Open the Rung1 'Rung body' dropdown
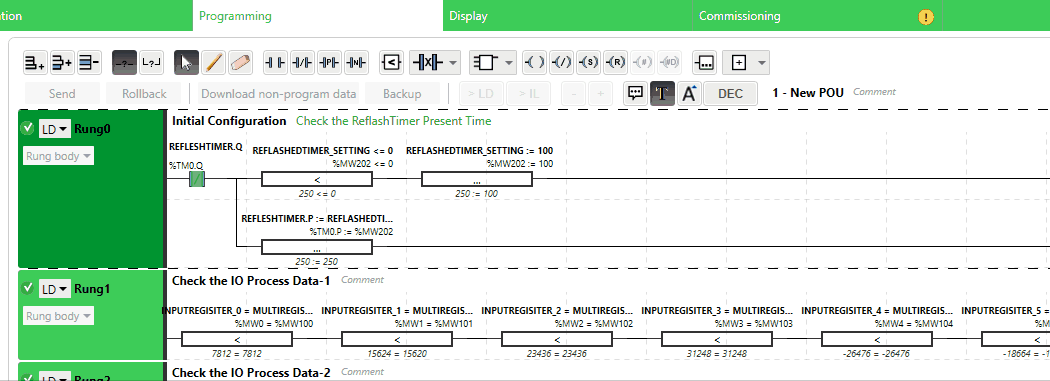The width and height of the screenshot is (1050, 381). [x=58, y=316]
